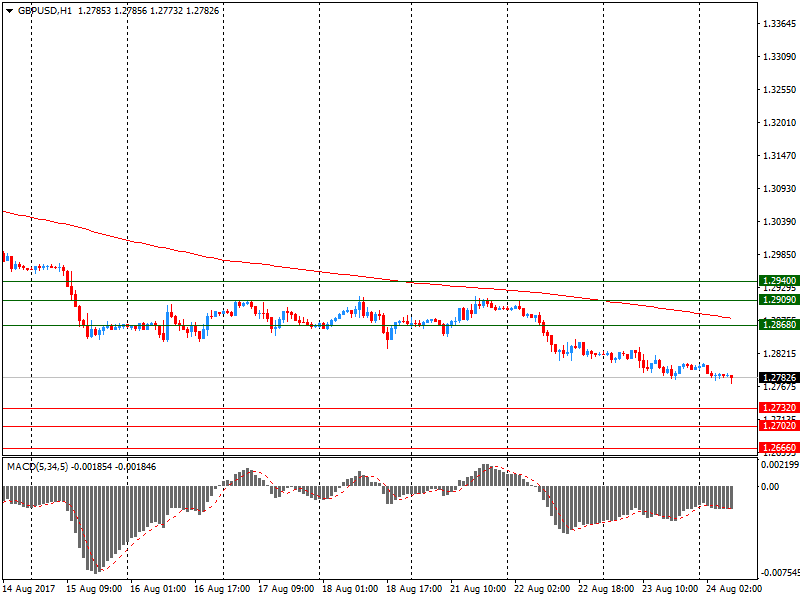Select the 21 Aug 10:00 time label
The height and width of the screenshot is (600, 800).
pyautogui.click(x=478, y=589)
